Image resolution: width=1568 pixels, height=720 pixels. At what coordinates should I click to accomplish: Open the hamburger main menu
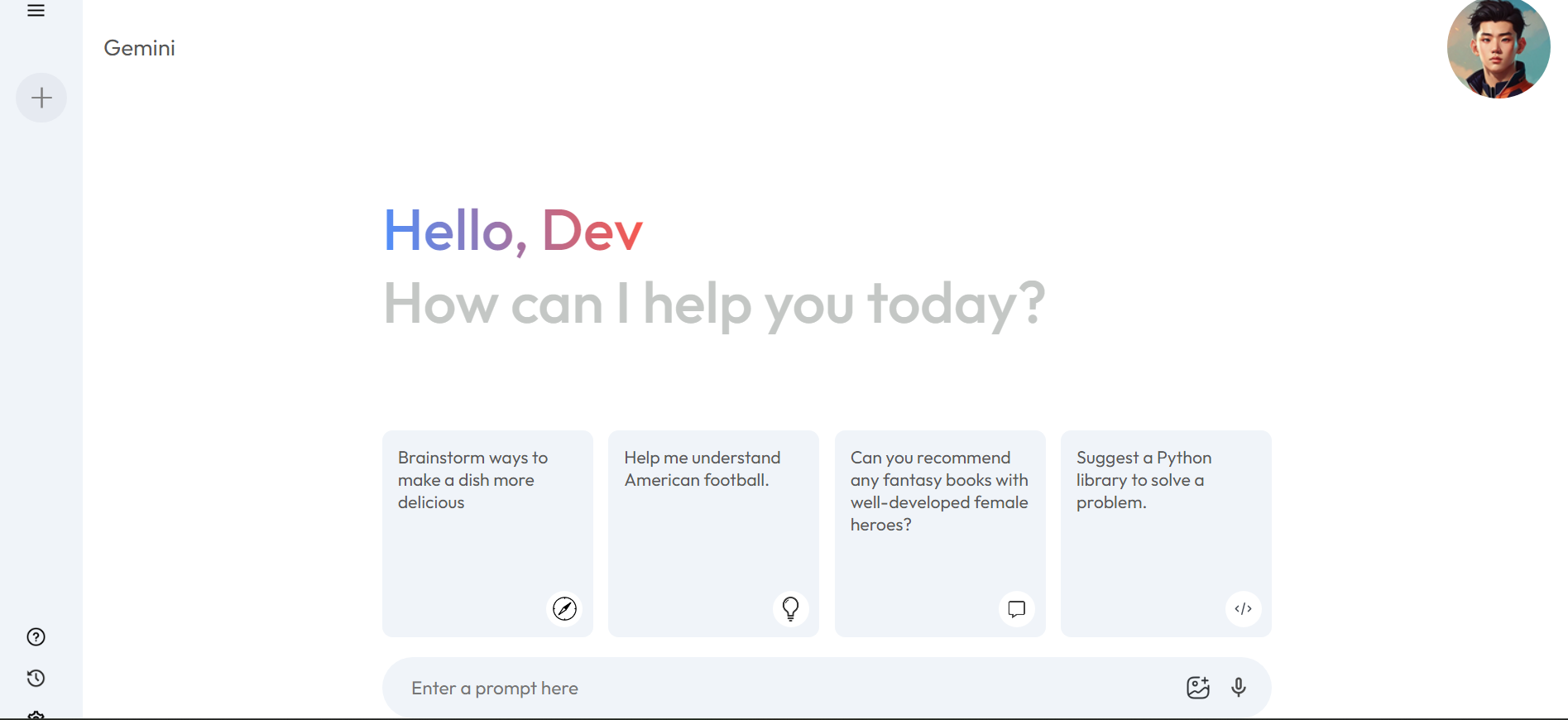coord(36,10)
